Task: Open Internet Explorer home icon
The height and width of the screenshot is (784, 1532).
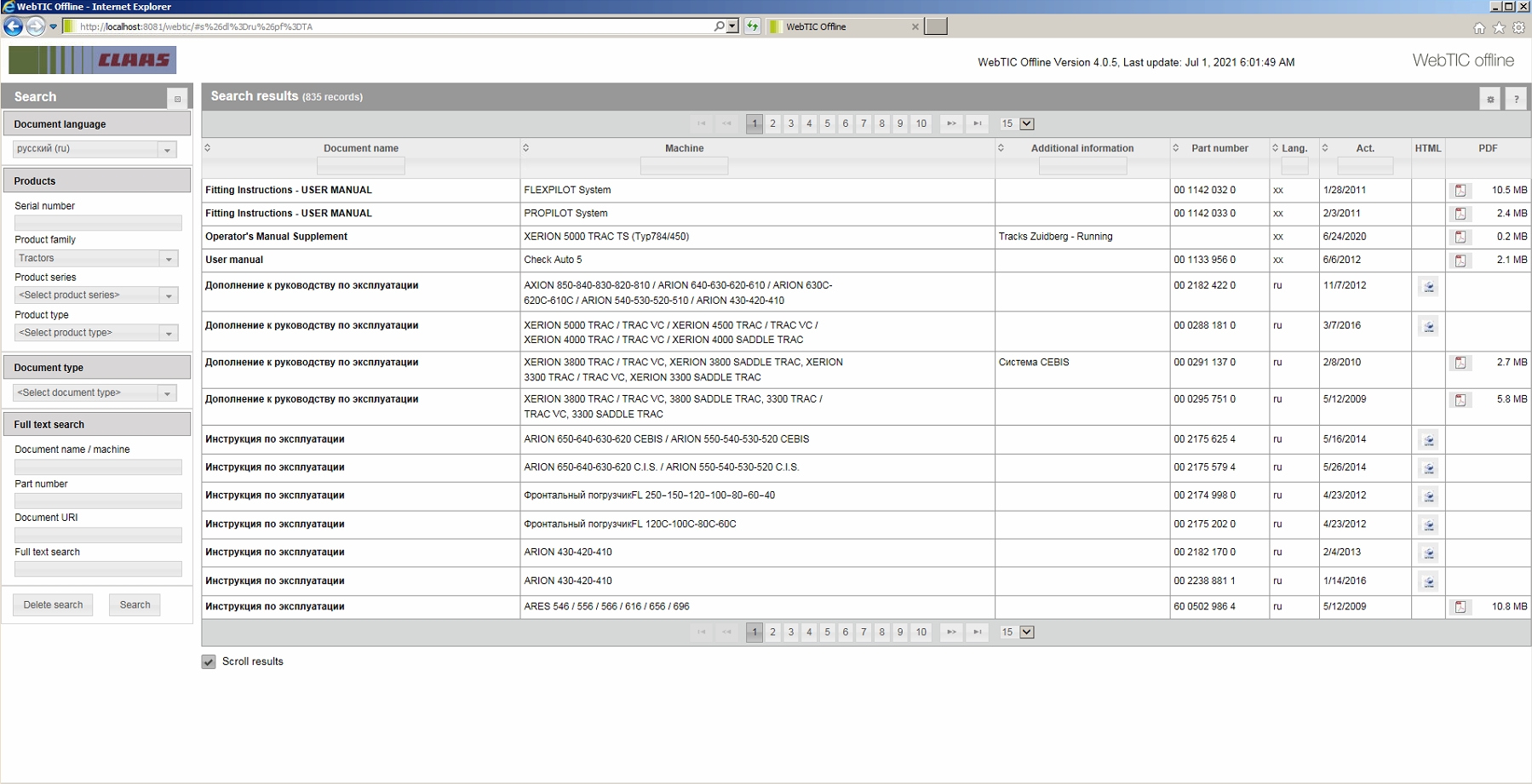Action: 1479,28
